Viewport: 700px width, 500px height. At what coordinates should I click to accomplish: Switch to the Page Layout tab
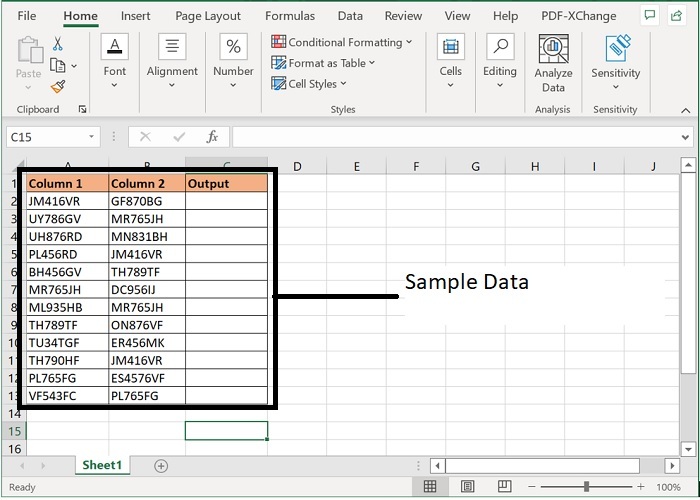point(208,16)
